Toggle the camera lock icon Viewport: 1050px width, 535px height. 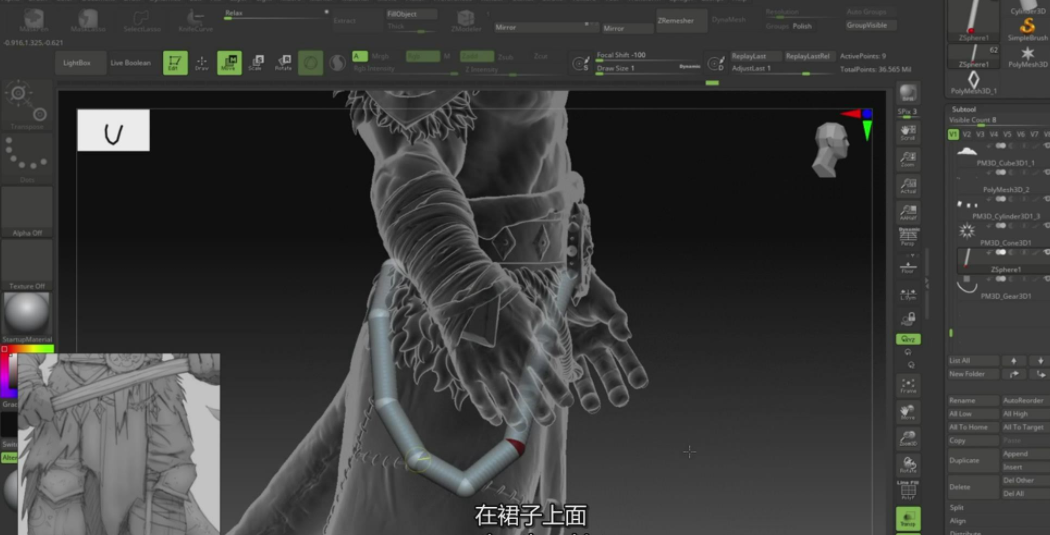coord(908,319)
